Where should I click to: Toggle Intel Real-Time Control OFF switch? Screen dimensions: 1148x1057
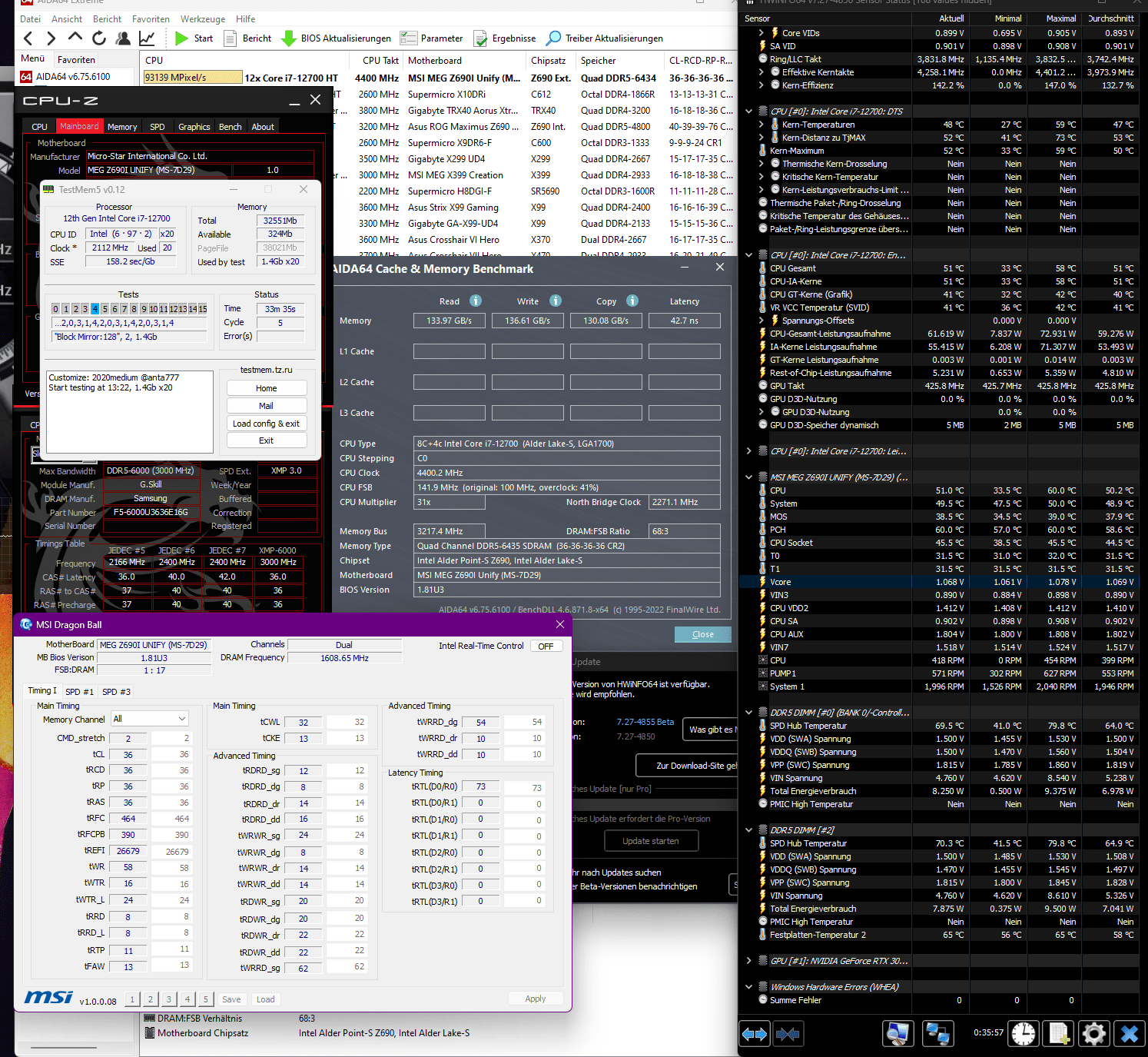coord(546,646)
